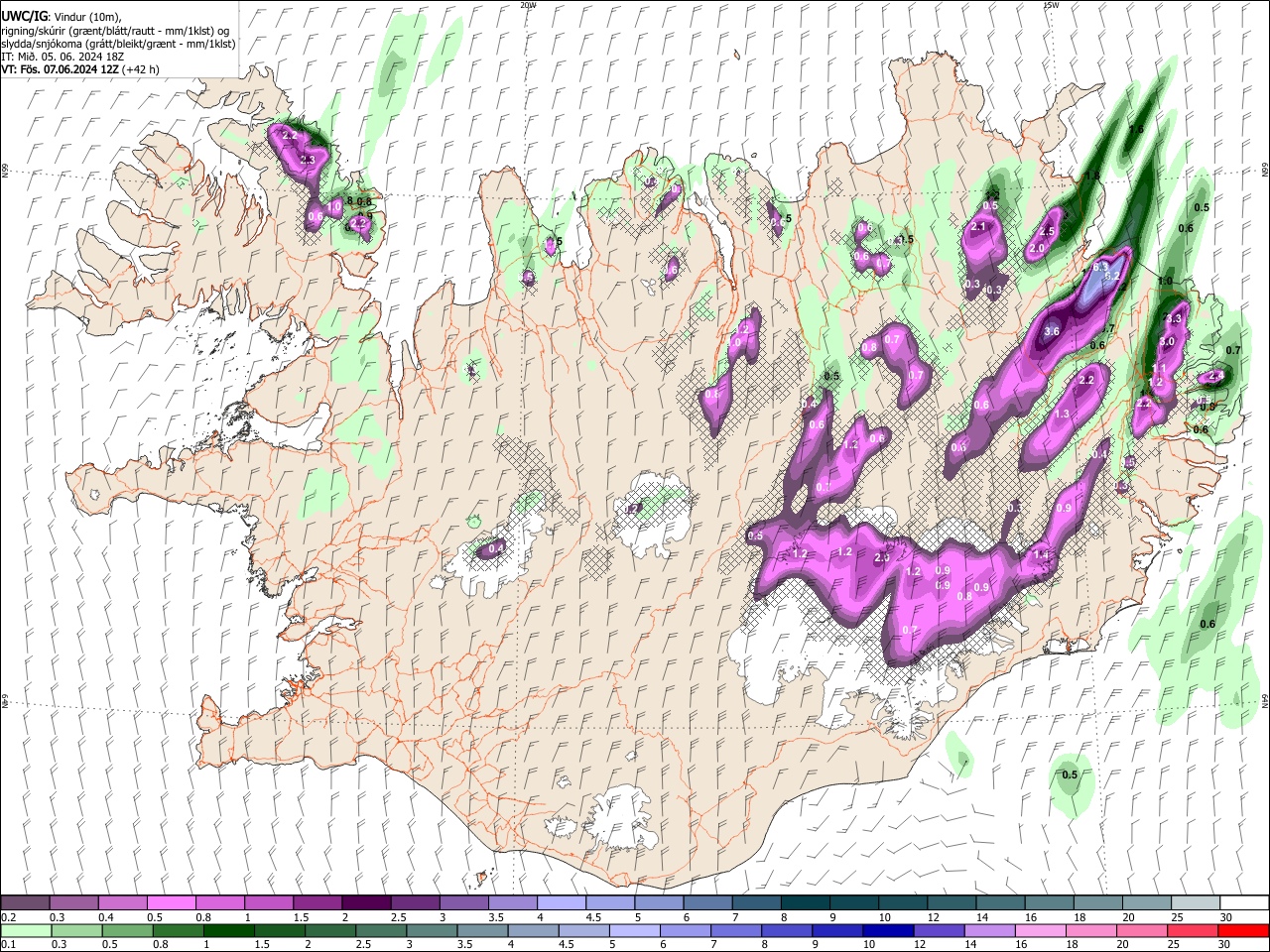Image resolution: width=1270 pixels, height=952 pixels.
Task: Click the '20W' longitude label
Action: tap(528, 5)
